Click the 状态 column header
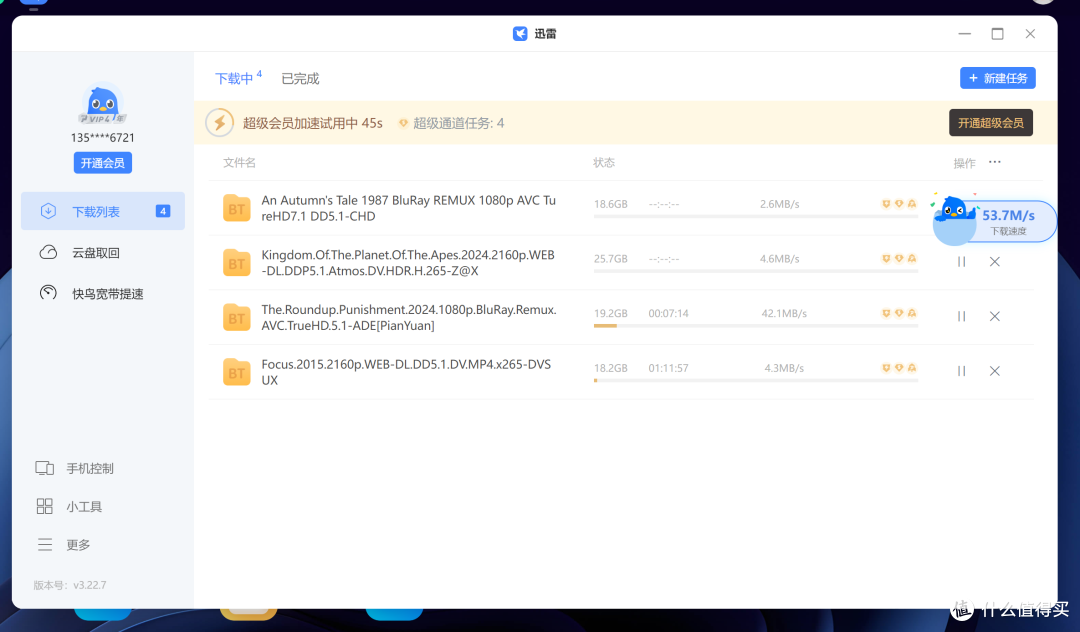This screenshot has height=632, width=1080. (604, 162)
